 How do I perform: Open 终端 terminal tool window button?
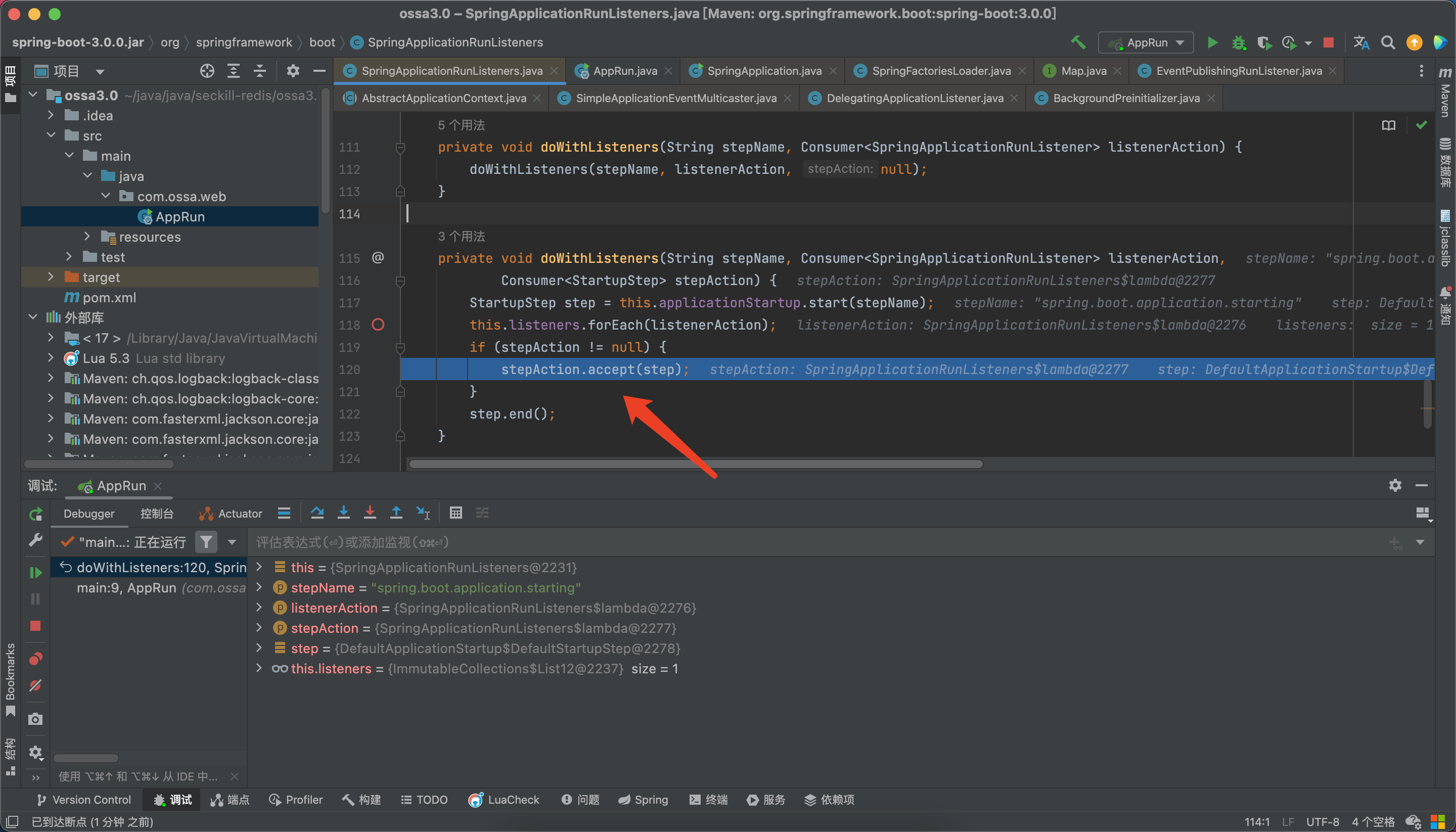[x=709, y=800]
